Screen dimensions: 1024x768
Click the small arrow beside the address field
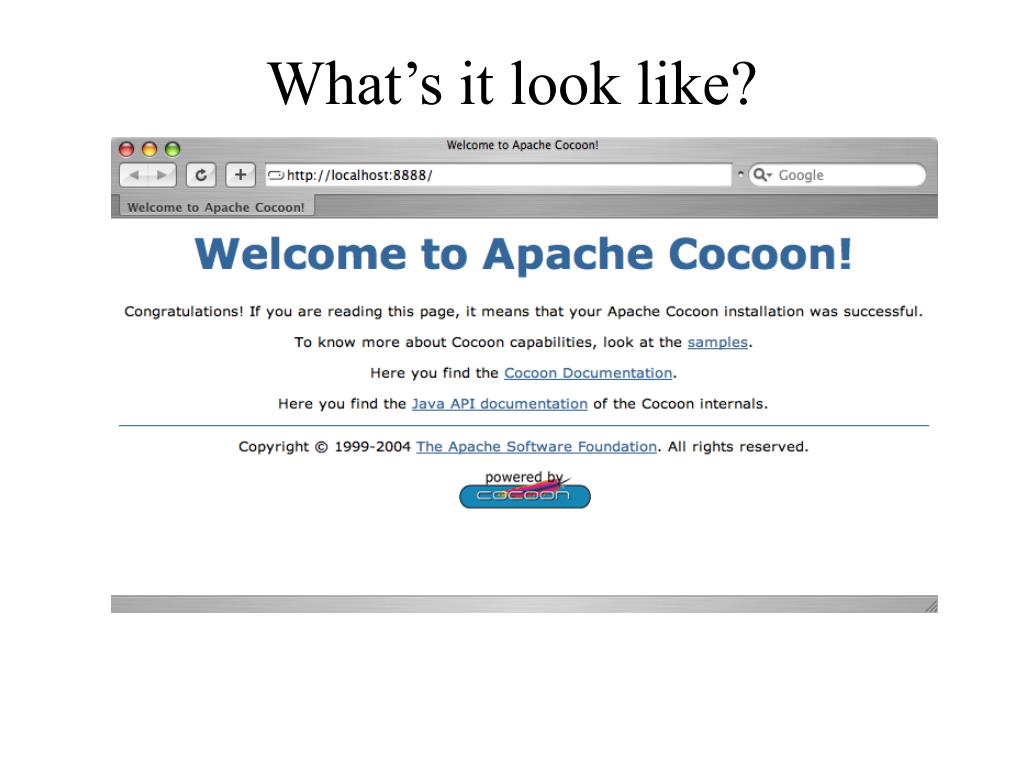pos(741,174)
